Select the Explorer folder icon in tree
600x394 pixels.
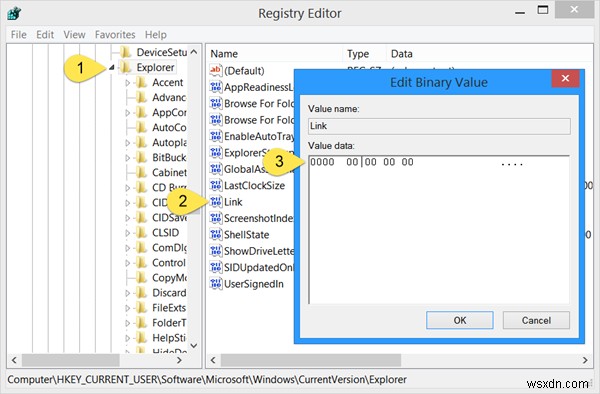point(125,67)
